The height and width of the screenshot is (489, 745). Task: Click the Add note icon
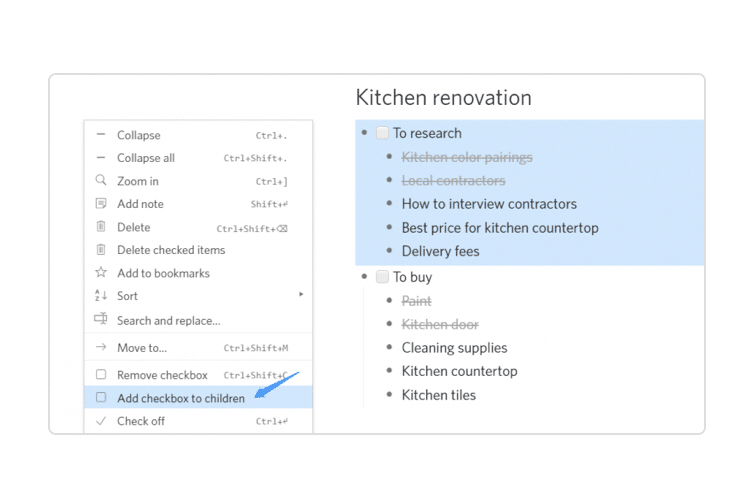(x=100, y=204)
